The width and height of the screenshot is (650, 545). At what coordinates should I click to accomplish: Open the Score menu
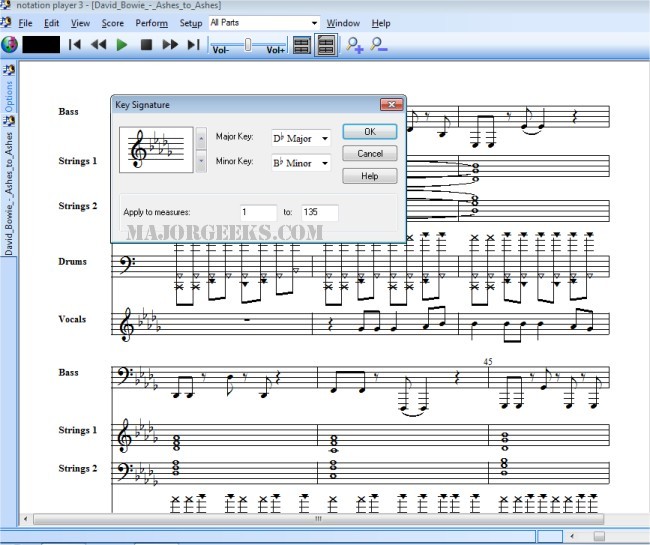[113, 22]
